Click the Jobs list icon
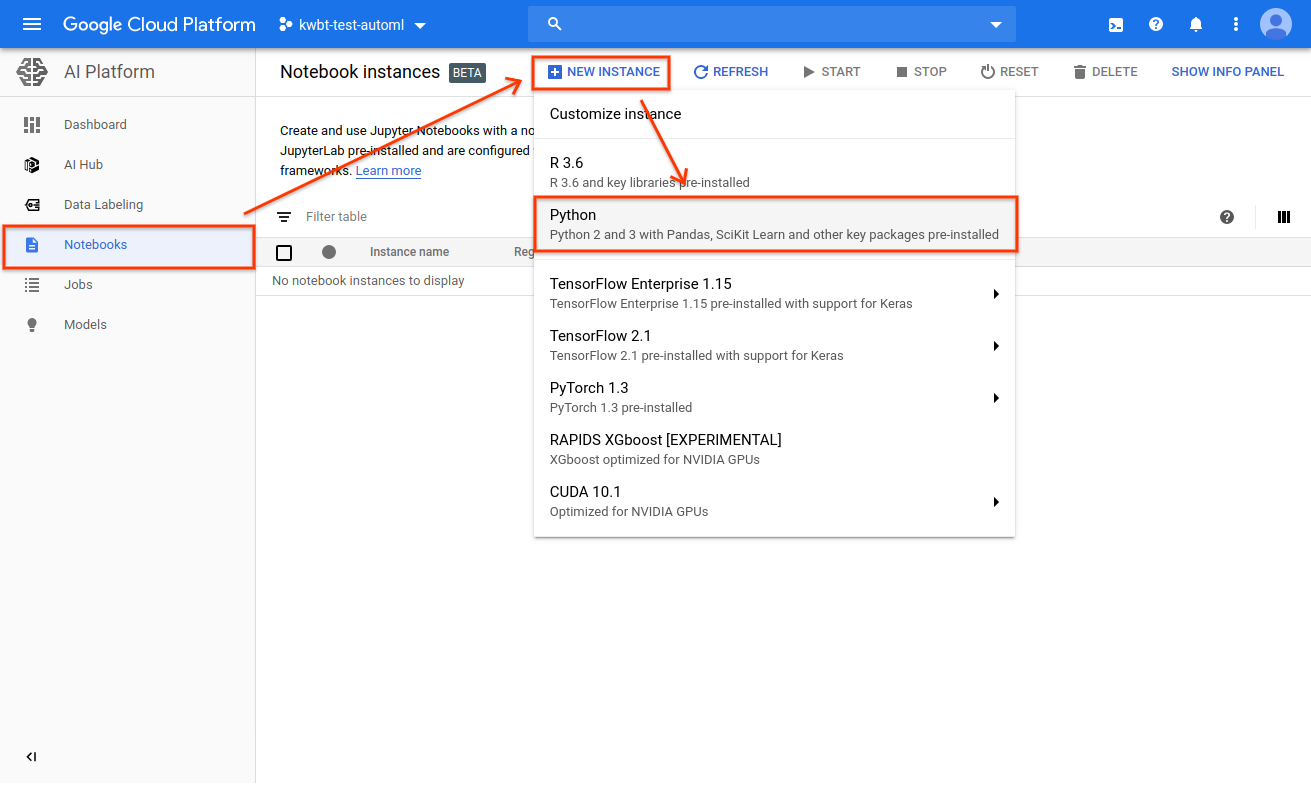This screenshot has width=1311, height=786. click(32, 285)
